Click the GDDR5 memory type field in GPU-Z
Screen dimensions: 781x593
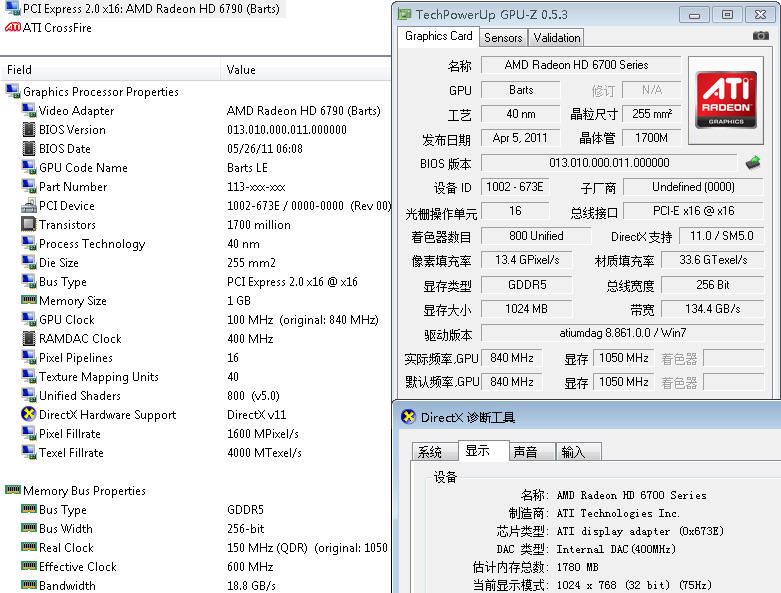(x=526, y=285)
